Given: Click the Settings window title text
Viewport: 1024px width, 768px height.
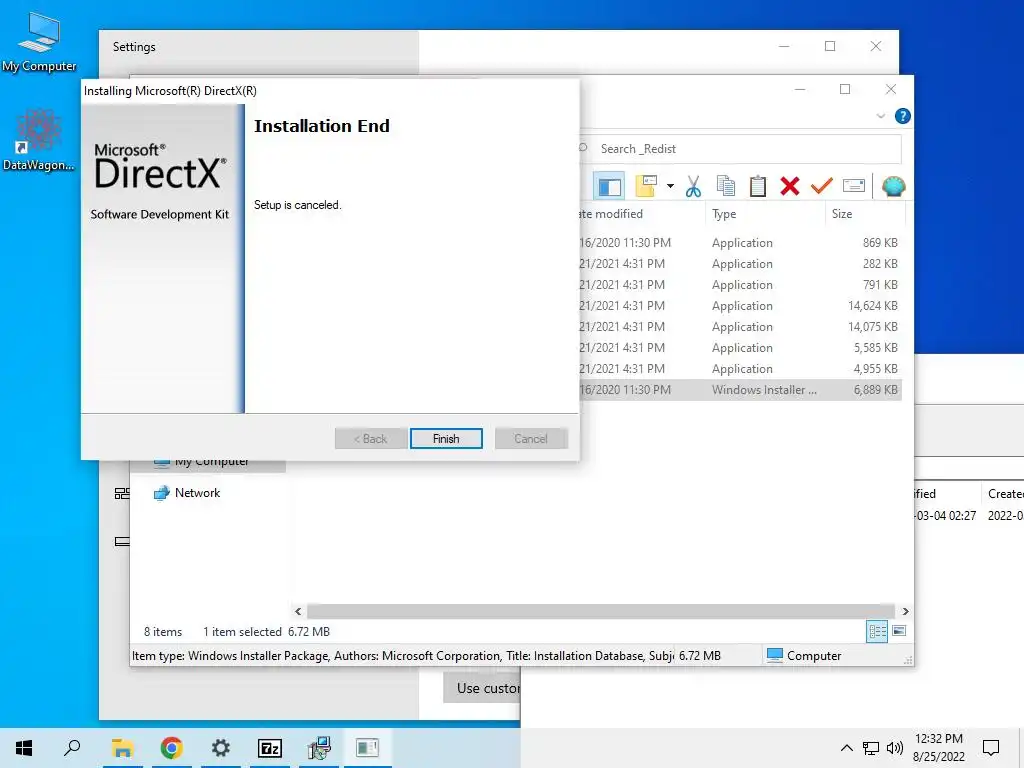Looking at the screenshot, I should point(134,47).
